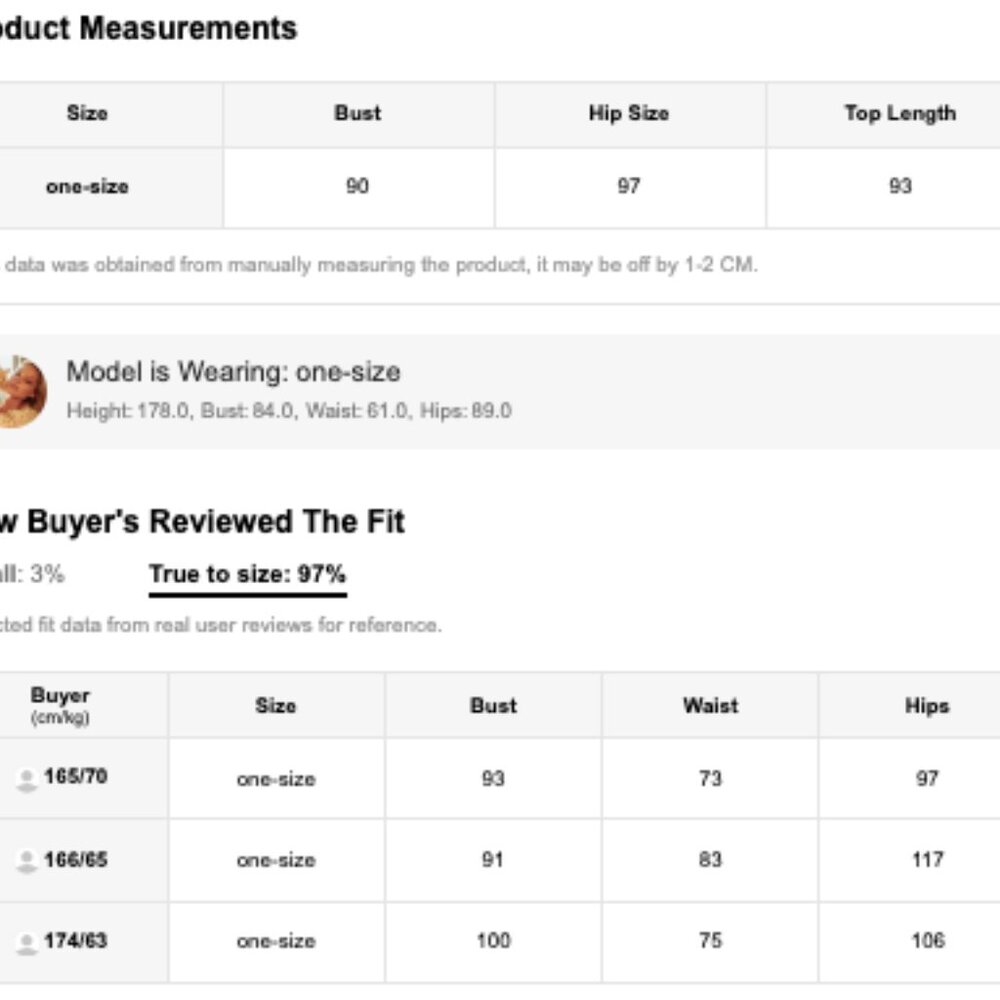This screenshot has height=1000, width=1000.
Task: Click the Hips header in buyer table
Action: (x=927, y=705)
